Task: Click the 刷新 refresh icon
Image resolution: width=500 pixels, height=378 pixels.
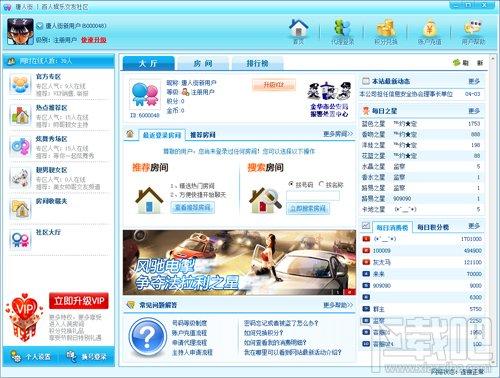Action: point(456,62)
